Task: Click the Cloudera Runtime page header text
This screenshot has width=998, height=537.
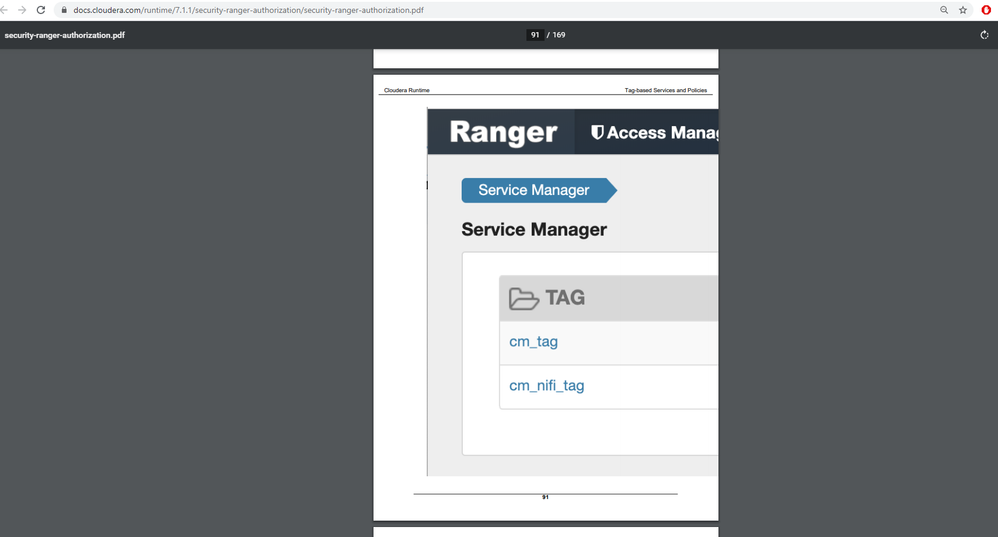Action: click(x=407, y=90)
